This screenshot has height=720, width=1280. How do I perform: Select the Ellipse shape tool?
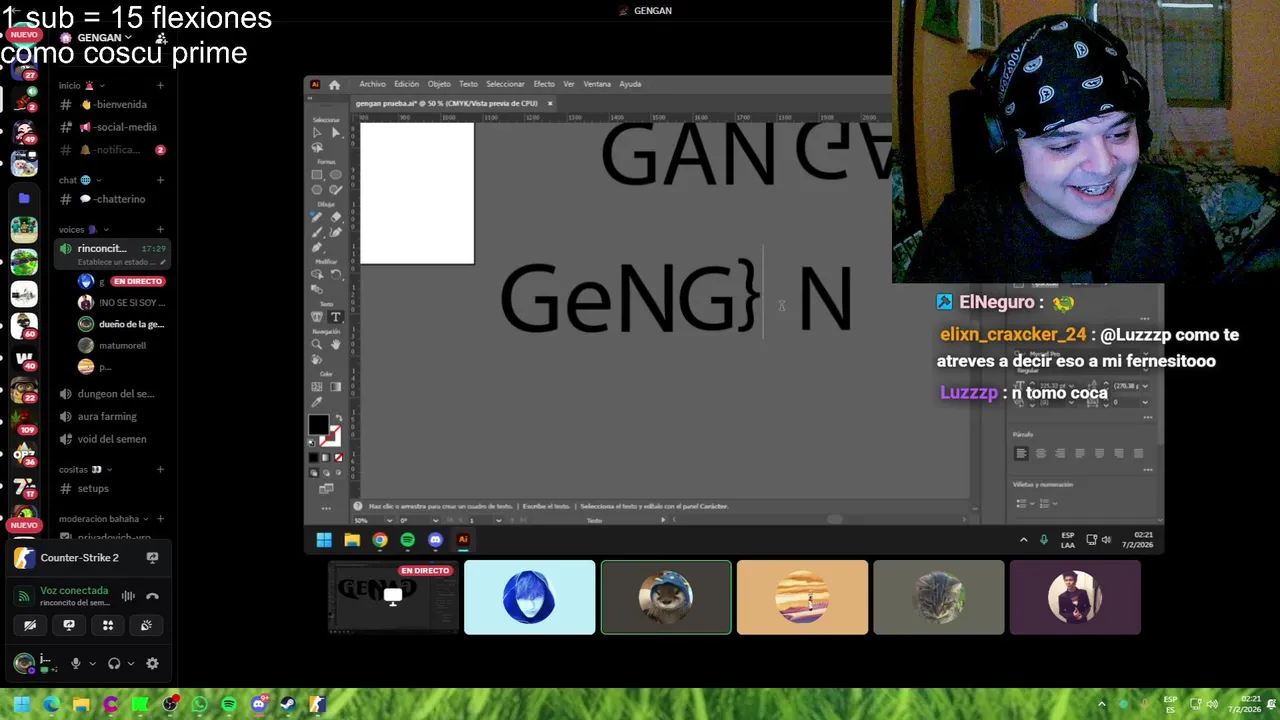(336, 174)
